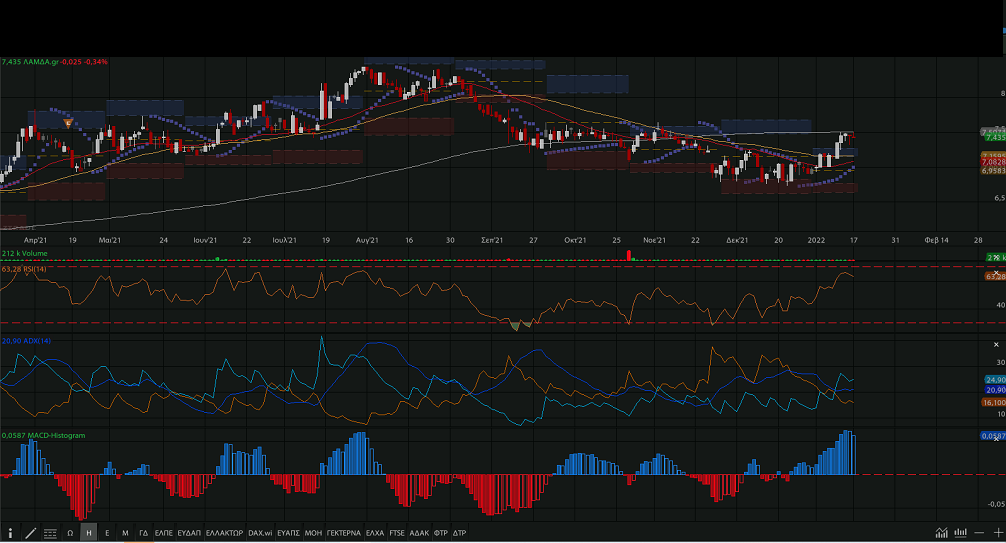Switch to the H daily timeframe
This screenshot has height=543, width=1006.
coord(89,533)
